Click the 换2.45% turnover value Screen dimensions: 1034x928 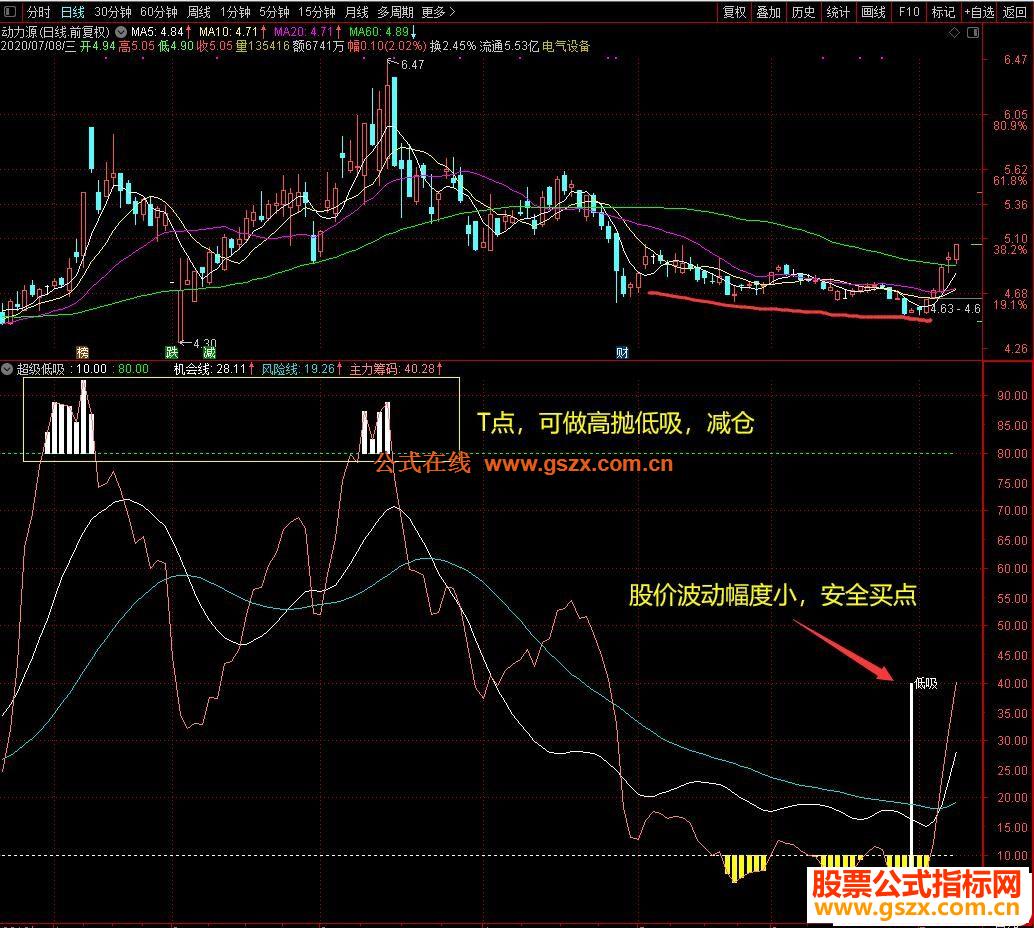452,46
